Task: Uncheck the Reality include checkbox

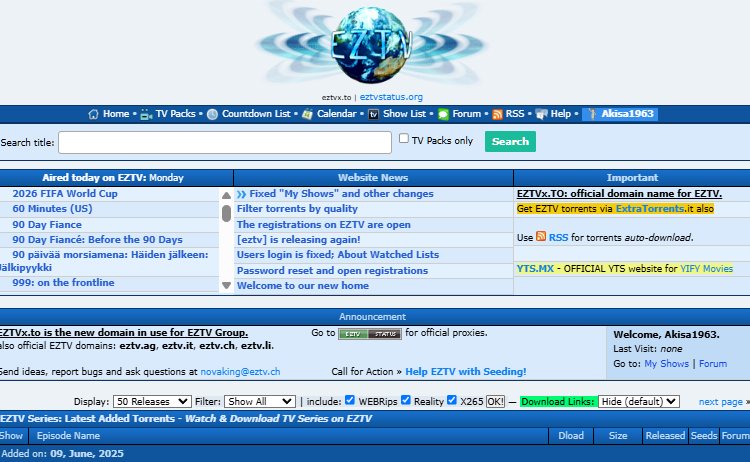Action: [x=406, y=400]
